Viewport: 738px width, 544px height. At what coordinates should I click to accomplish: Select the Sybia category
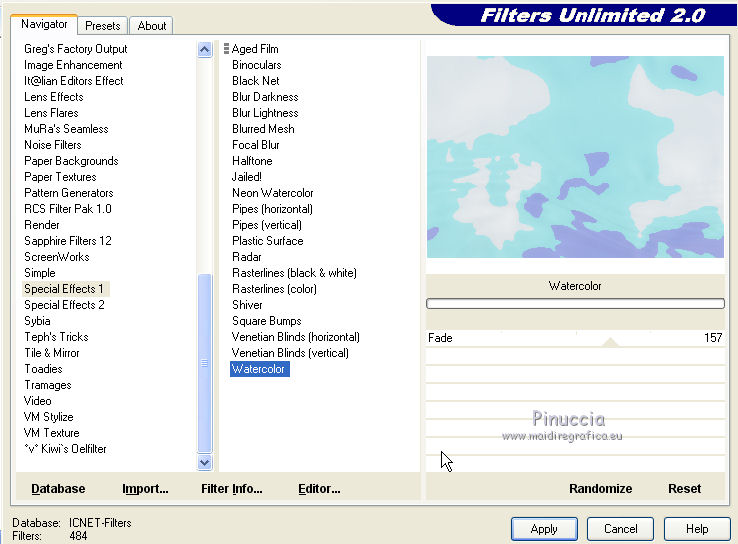[37, 321]
